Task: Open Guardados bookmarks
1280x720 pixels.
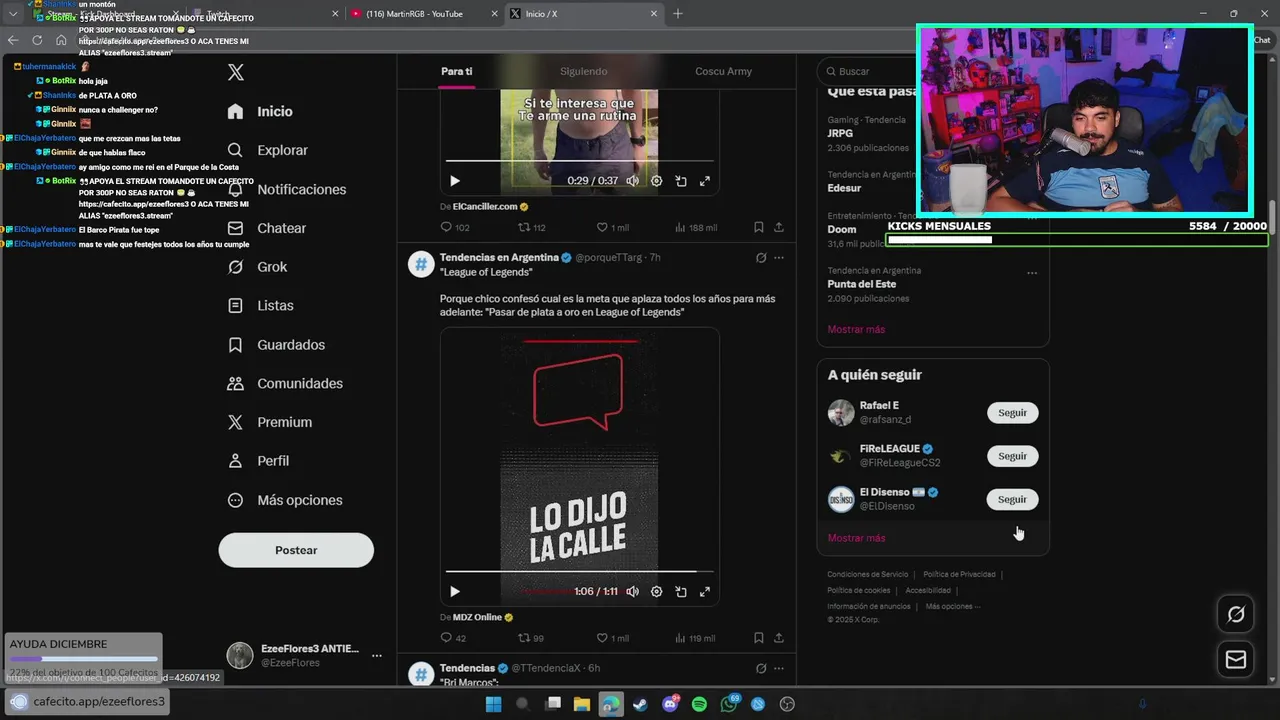Action: click(x=276, y=344)
